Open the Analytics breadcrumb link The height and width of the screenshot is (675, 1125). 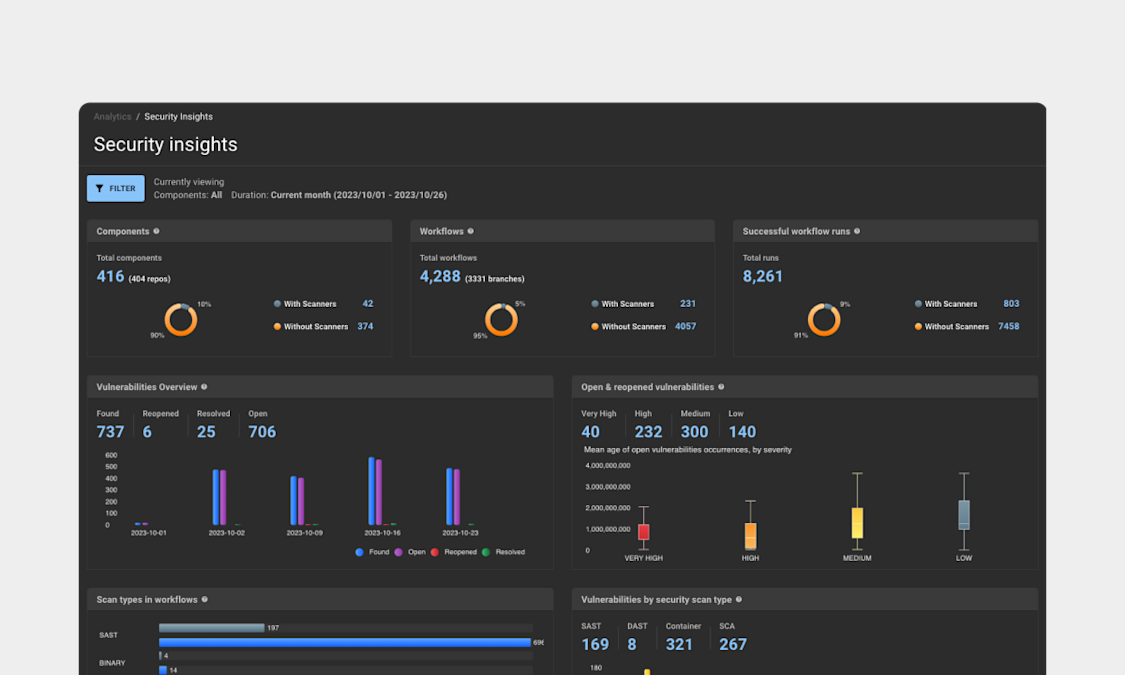[x=110, y=116]
